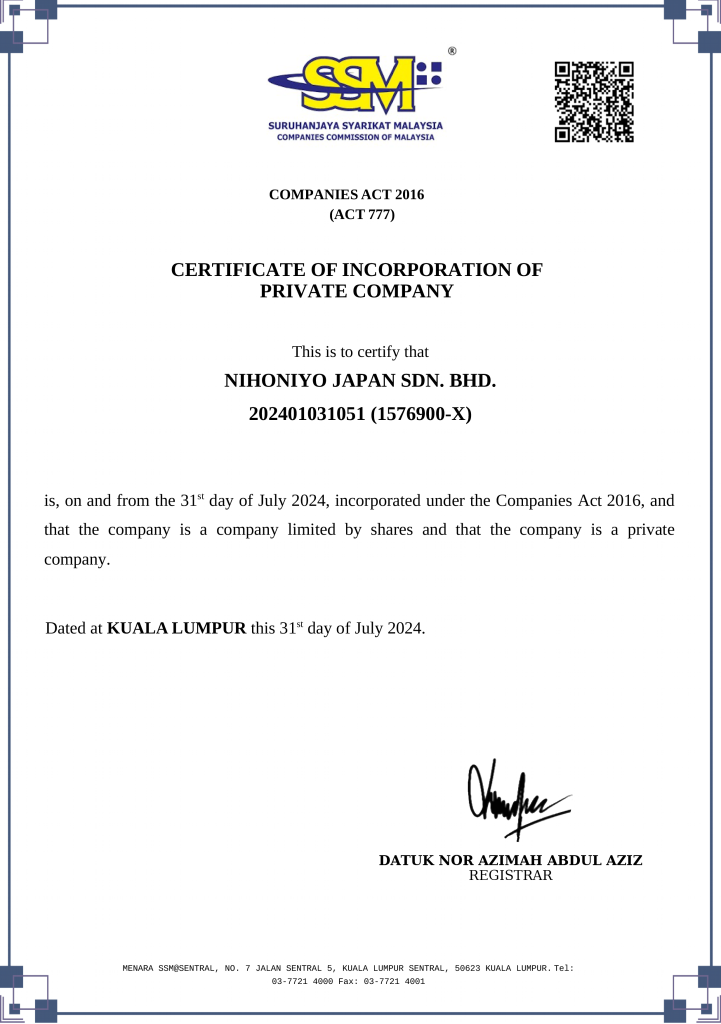This screenshot has height=1024, width=721.
Task: Click the registrar's handwritten signature
Action: click(517, 800)
